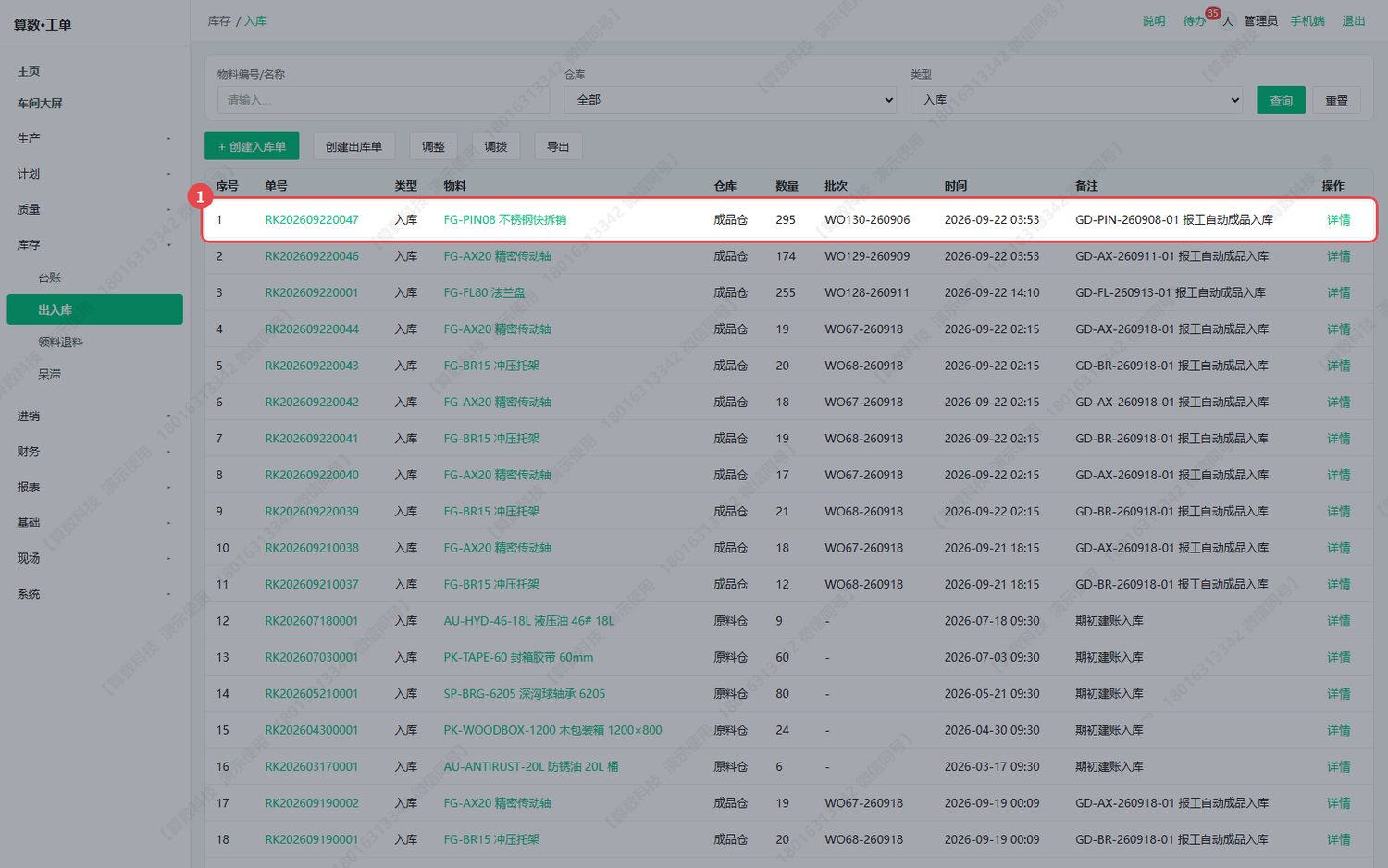Go to 库存 in the breadcrumb
Screen dimensions: 1388x868
point(219,20)
